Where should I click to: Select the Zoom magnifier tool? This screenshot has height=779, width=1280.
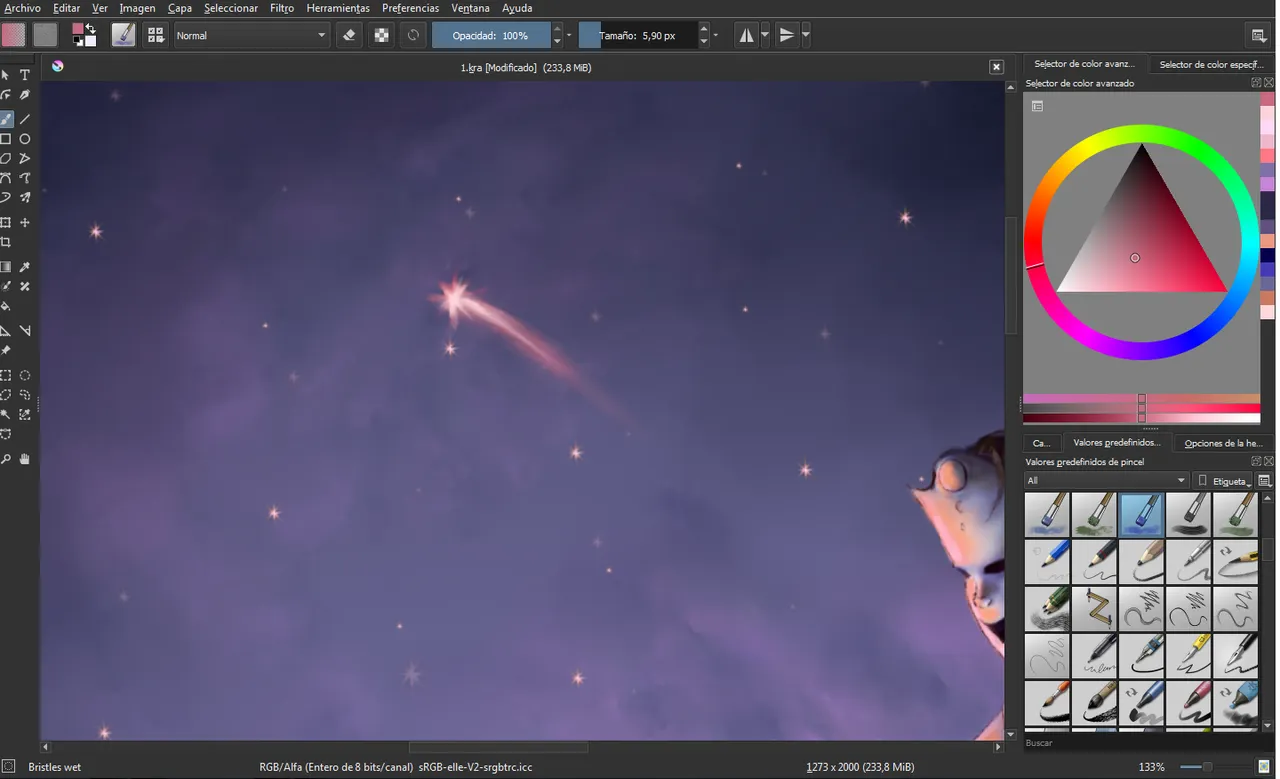6,459
